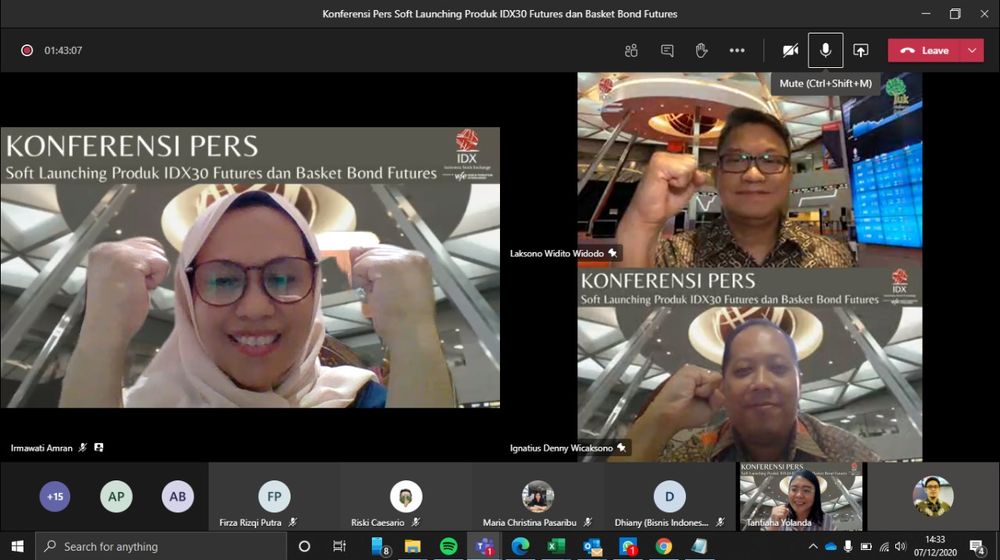Click the recording indicator icon
This screenshot has width=1000, height=560.
point(27,51)
